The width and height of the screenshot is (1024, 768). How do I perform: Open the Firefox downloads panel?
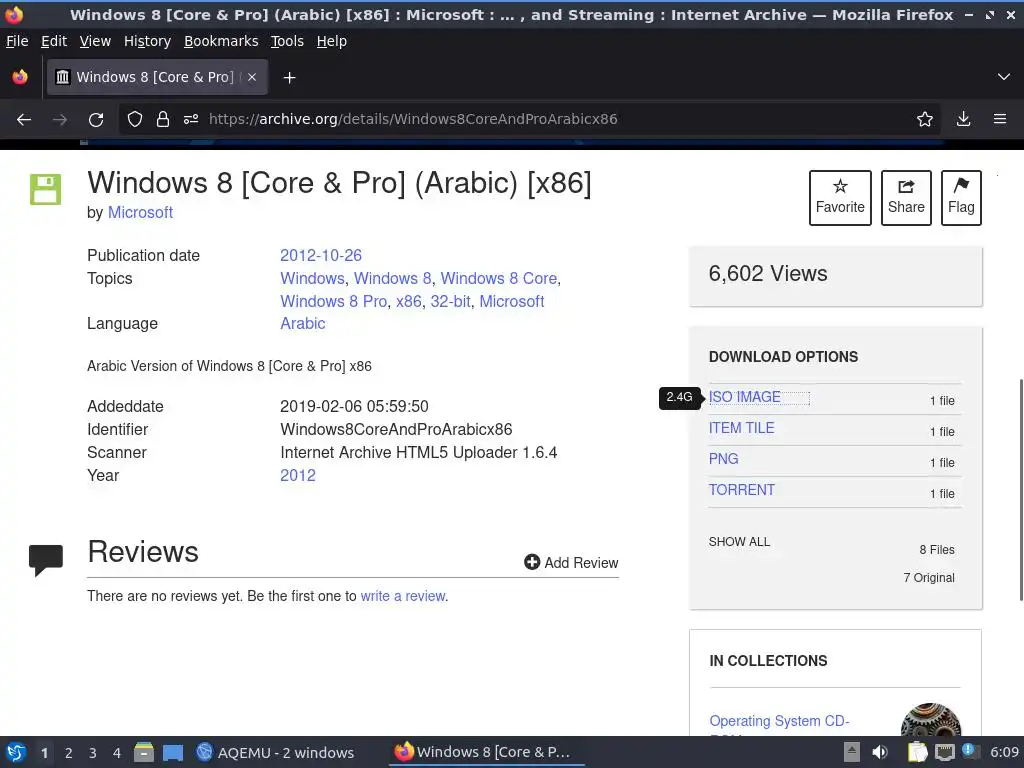click(963, 119)
